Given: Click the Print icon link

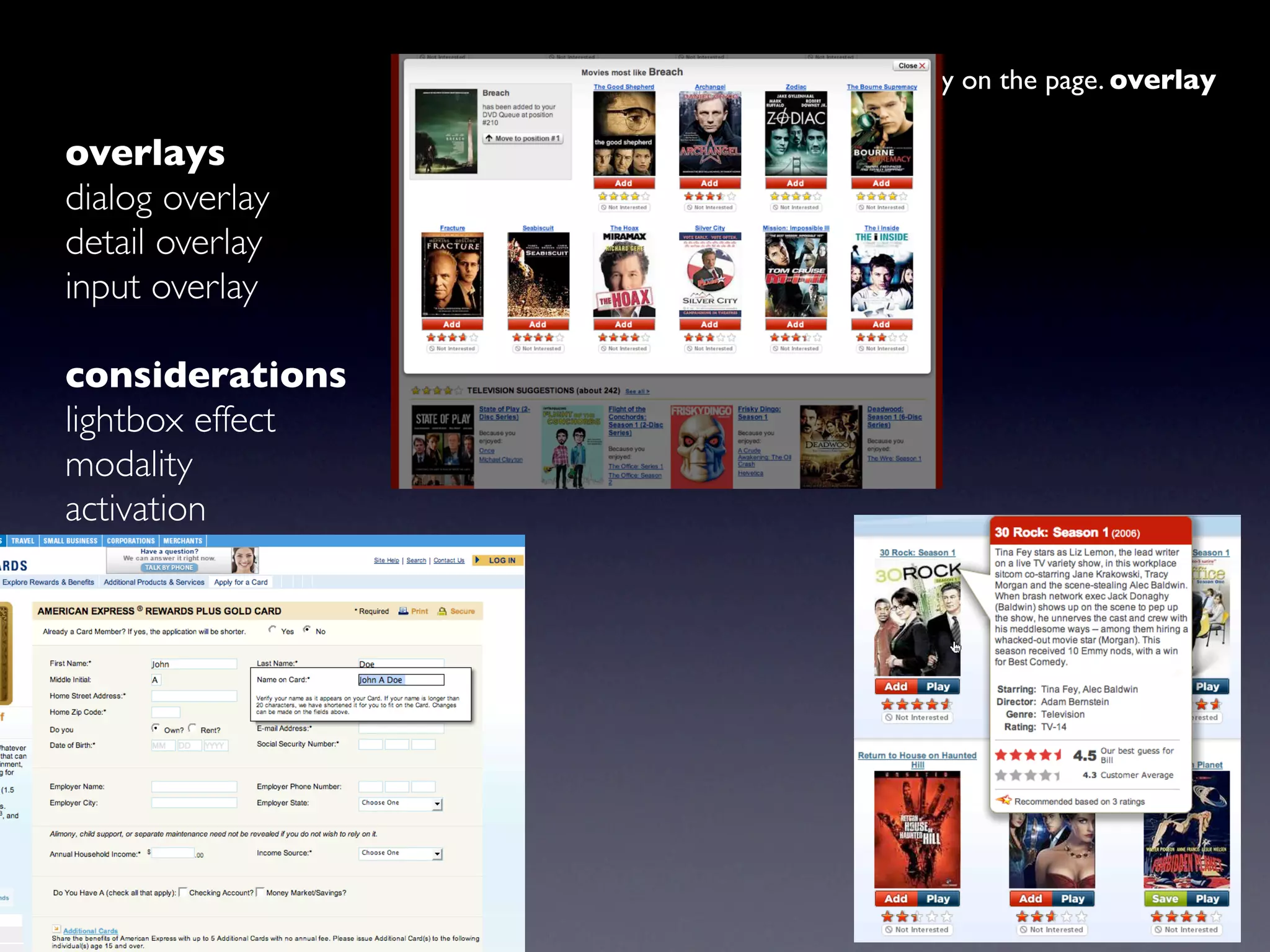Looking at the screenshot, I should [x=413, y=611].
